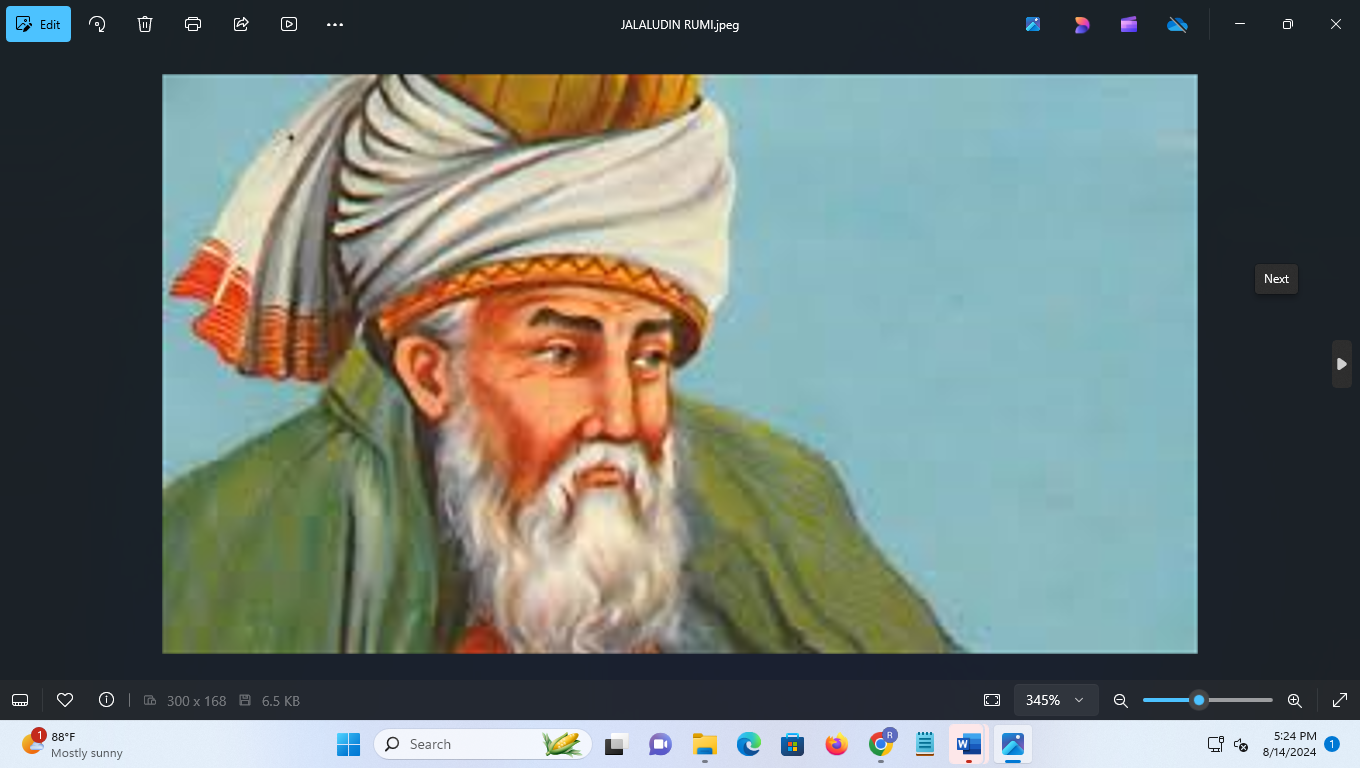Open the file info pane icon
Image resolution: width=1360 pixels, height=768 pixels.
click(x=106, y=700)
